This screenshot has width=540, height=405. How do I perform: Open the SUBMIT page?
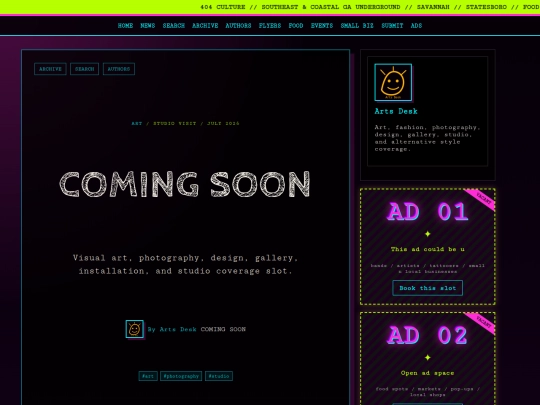(392, 25)
